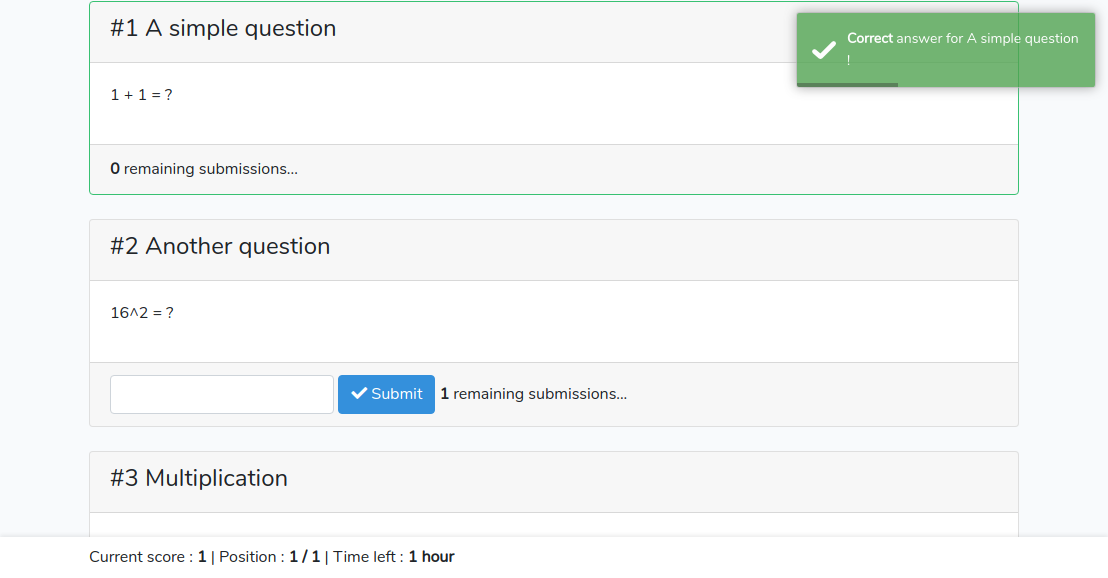This screenshot has width=1108, height=578.
Task: Select the #2 Another question heading
Action: coord(220,246)
